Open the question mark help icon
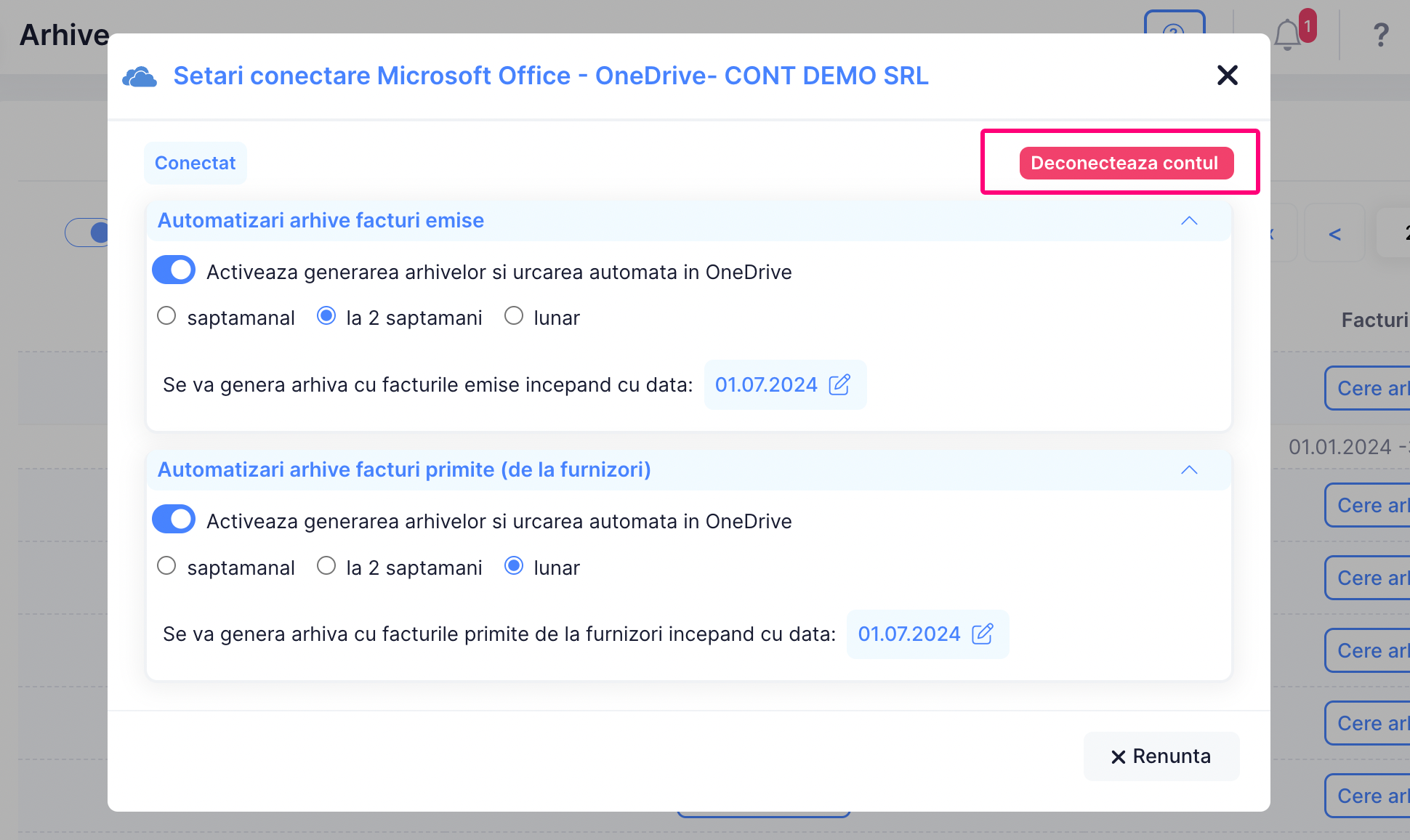Viewport: 1410px width, 840px height. tap(1380, 35)
